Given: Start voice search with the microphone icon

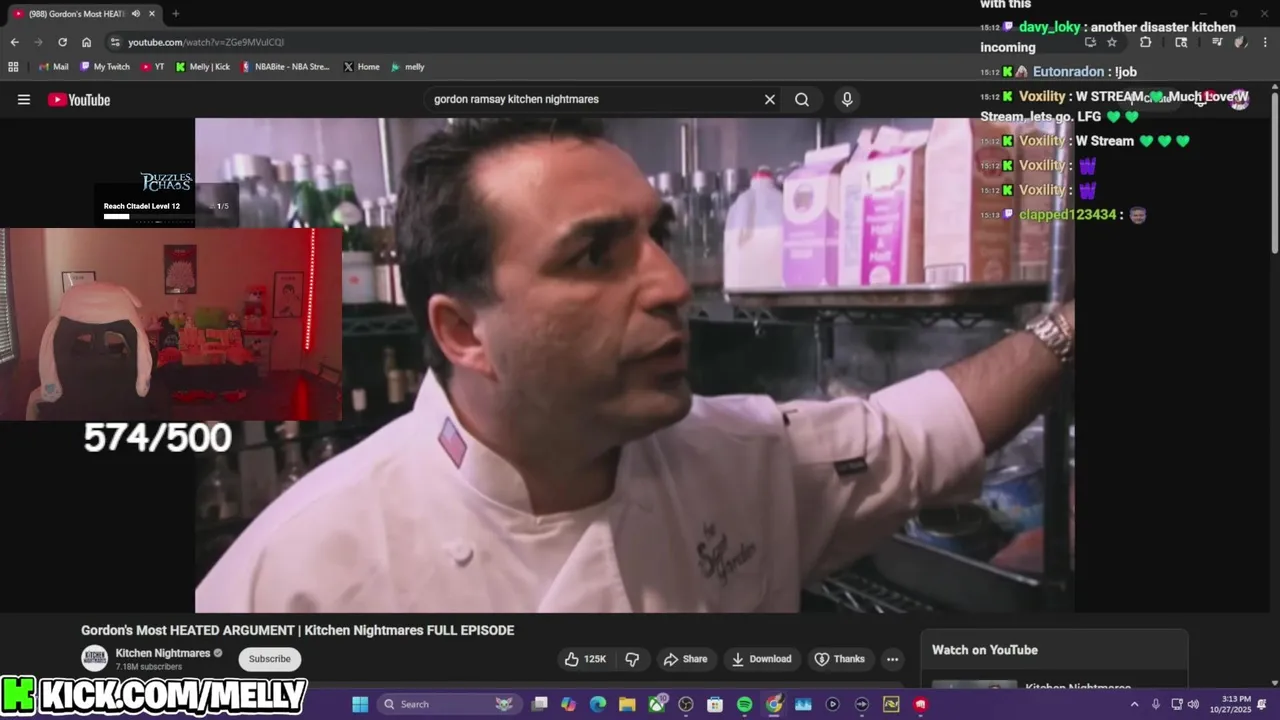Looking at the screenshot, I should point(847,99).
